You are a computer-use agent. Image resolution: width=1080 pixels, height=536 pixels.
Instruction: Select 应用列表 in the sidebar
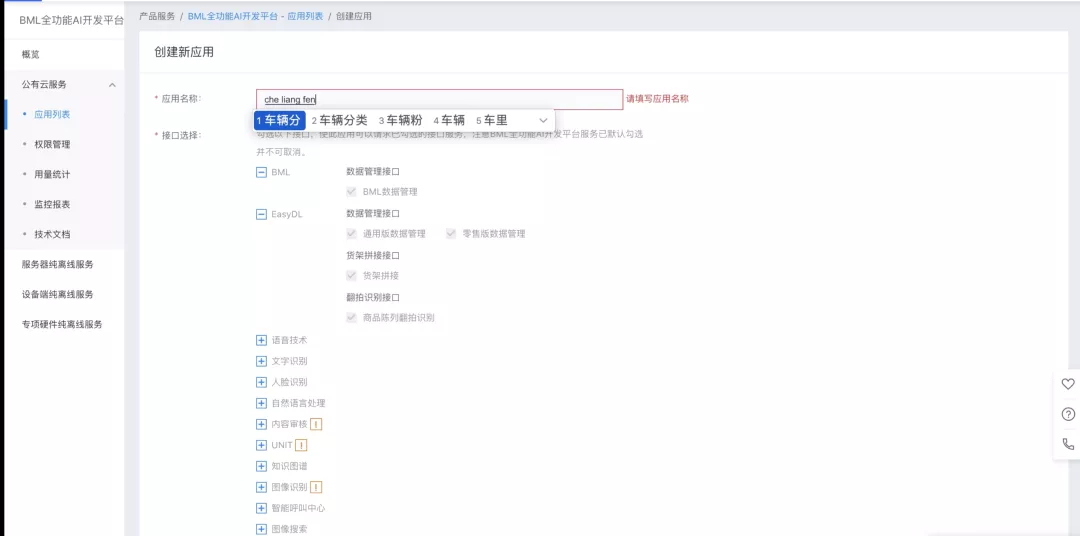pyautogui.click(x=52, y=114)
